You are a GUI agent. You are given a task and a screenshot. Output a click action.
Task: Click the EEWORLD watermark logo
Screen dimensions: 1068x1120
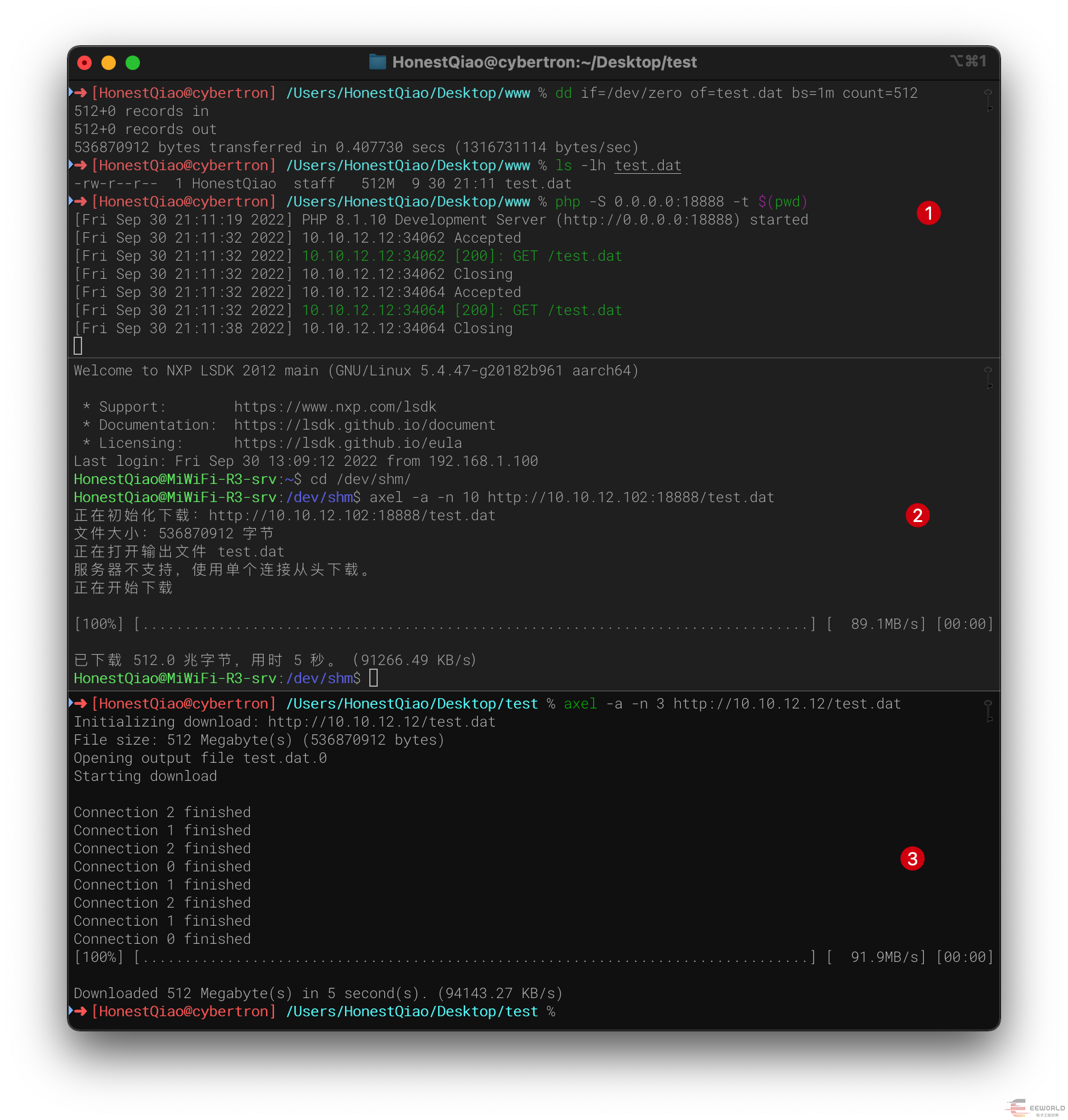[x=1035, y=1108]
